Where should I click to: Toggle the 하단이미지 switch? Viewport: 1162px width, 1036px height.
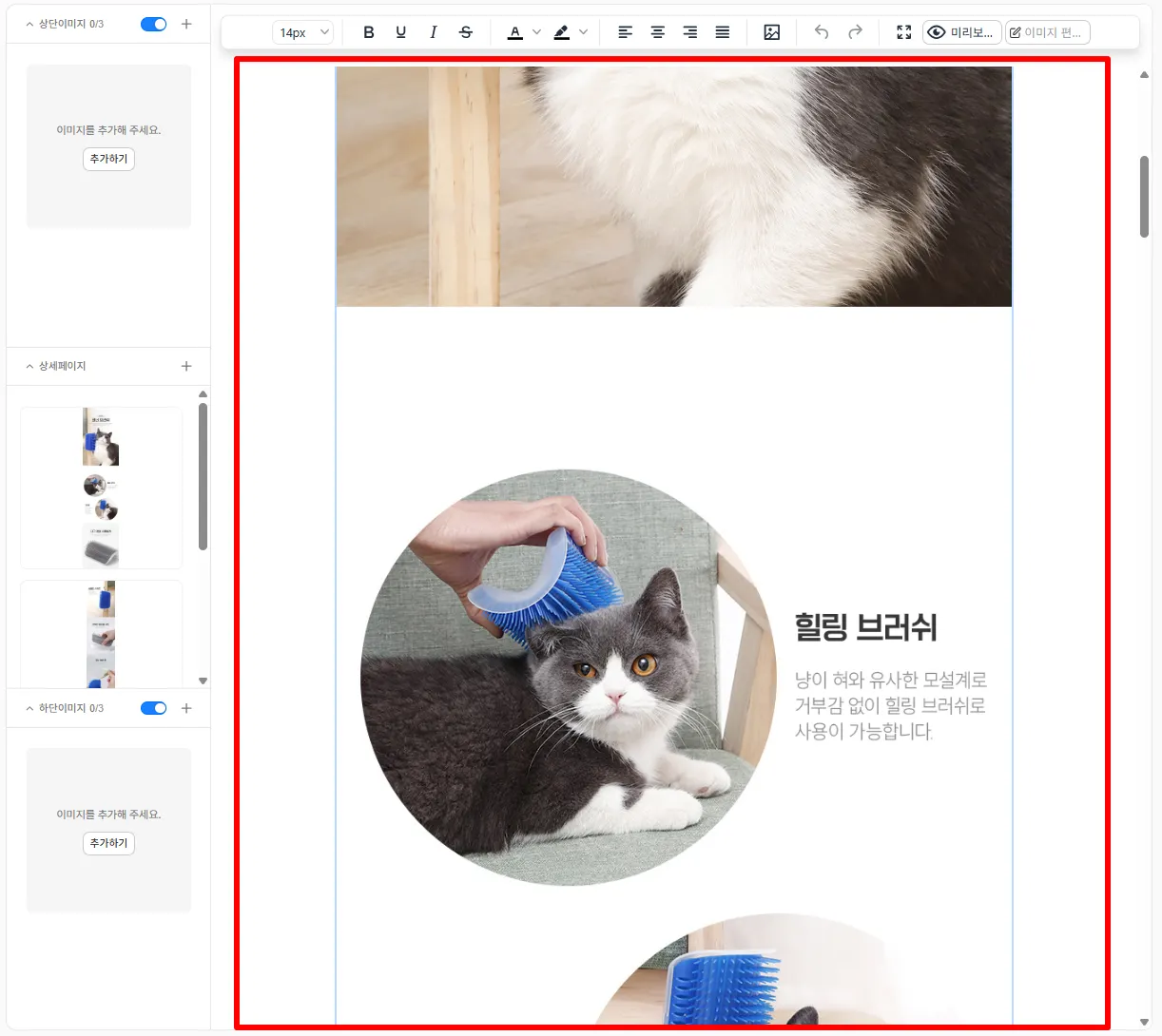click(153, 708)
